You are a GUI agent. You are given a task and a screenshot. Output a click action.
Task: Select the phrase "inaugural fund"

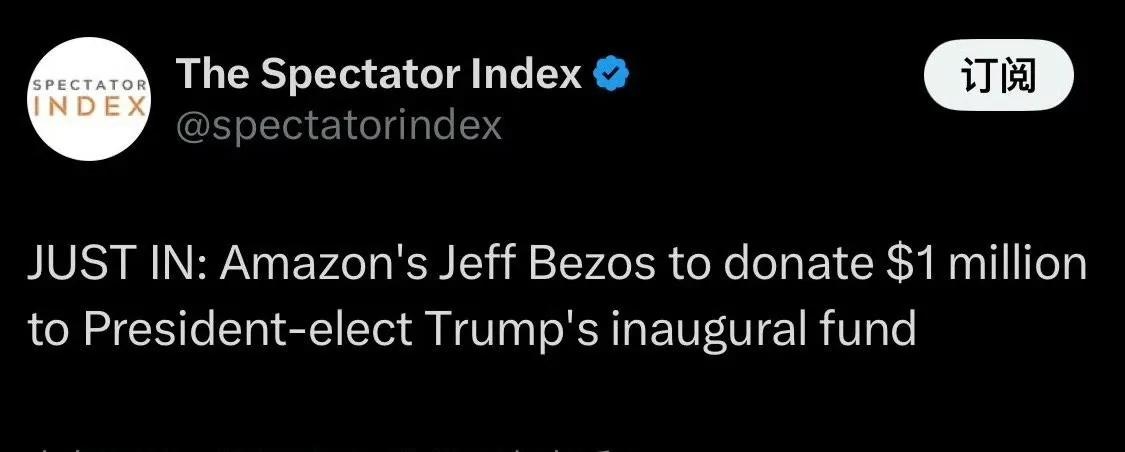763,329
